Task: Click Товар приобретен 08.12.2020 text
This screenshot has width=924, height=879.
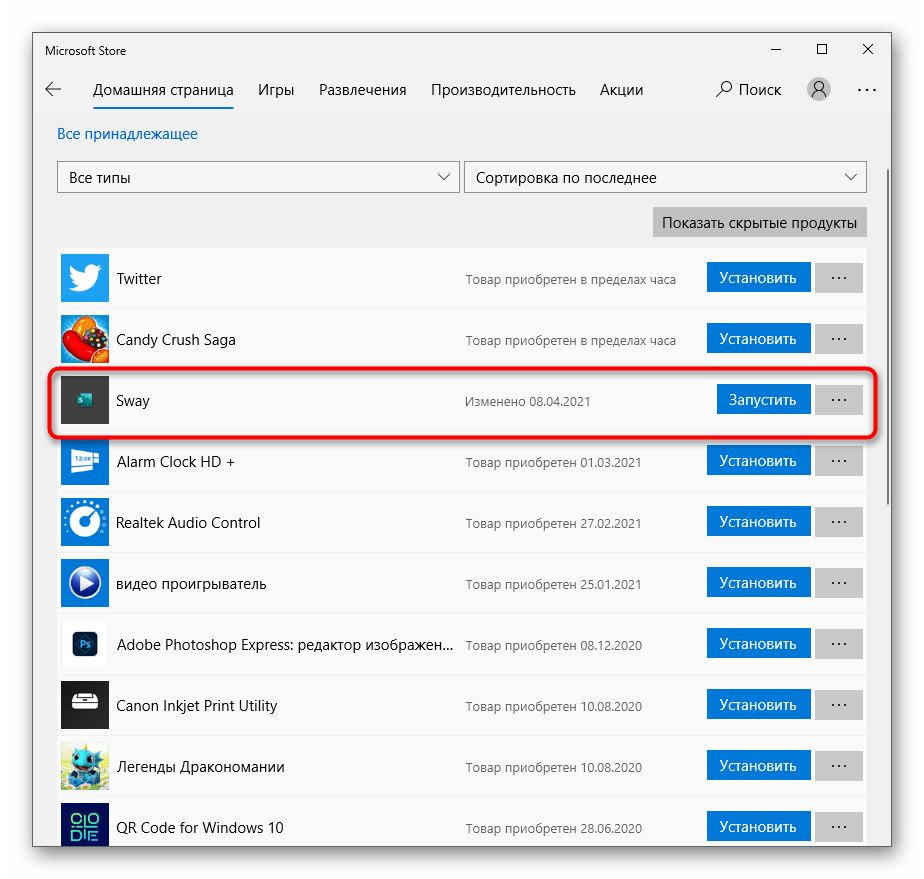Action: (x=554, y=646)
